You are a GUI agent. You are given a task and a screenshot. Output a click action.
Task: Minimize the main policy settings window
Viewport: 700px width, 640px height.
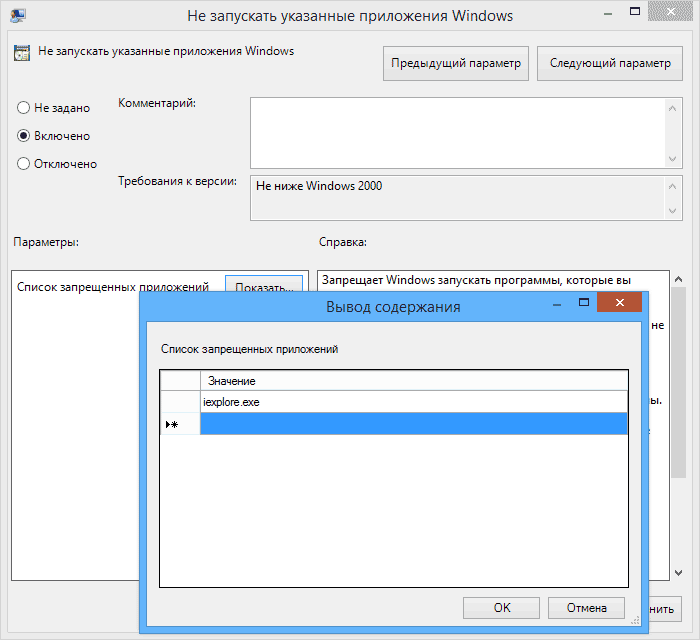[x=608, y=13]
